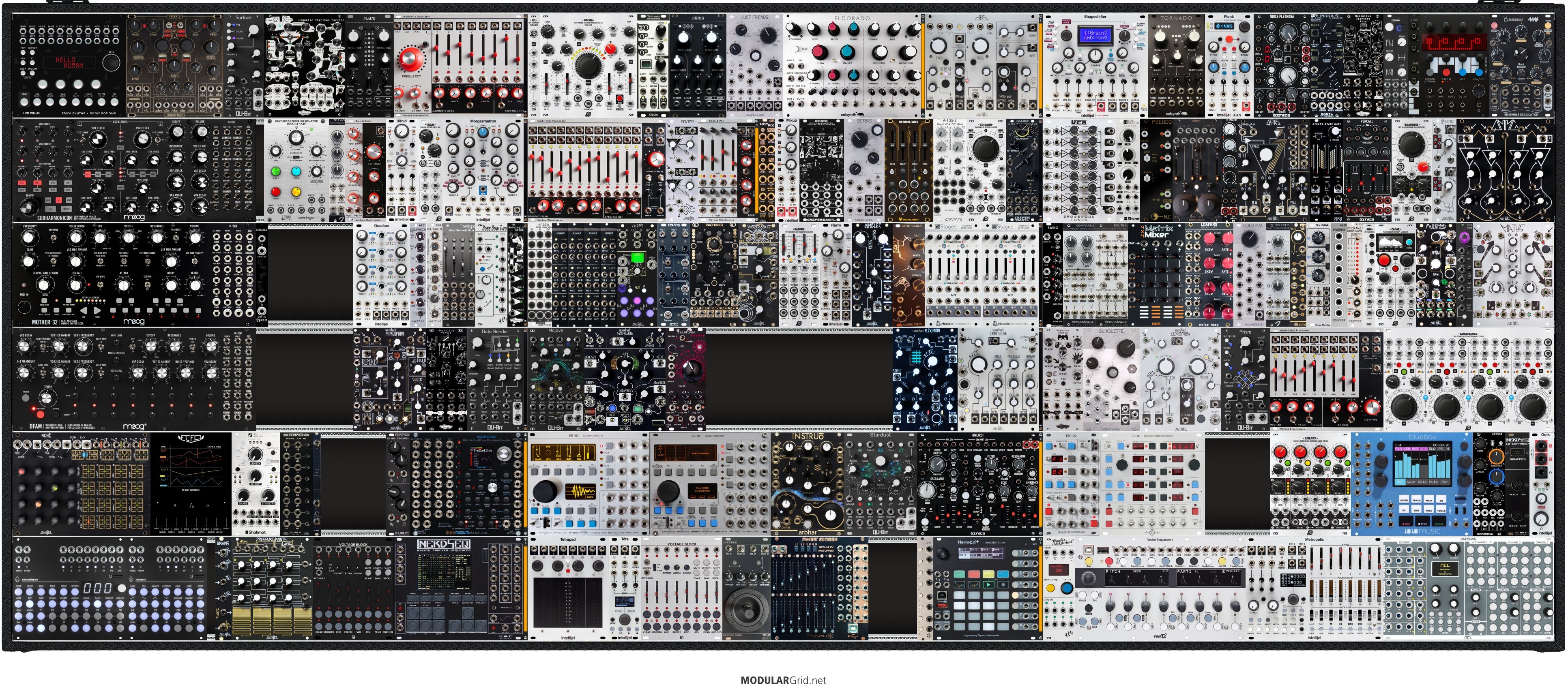Select the Qu-Bit Surface module
The image size is (1568, 689).
tap(244, 66)
